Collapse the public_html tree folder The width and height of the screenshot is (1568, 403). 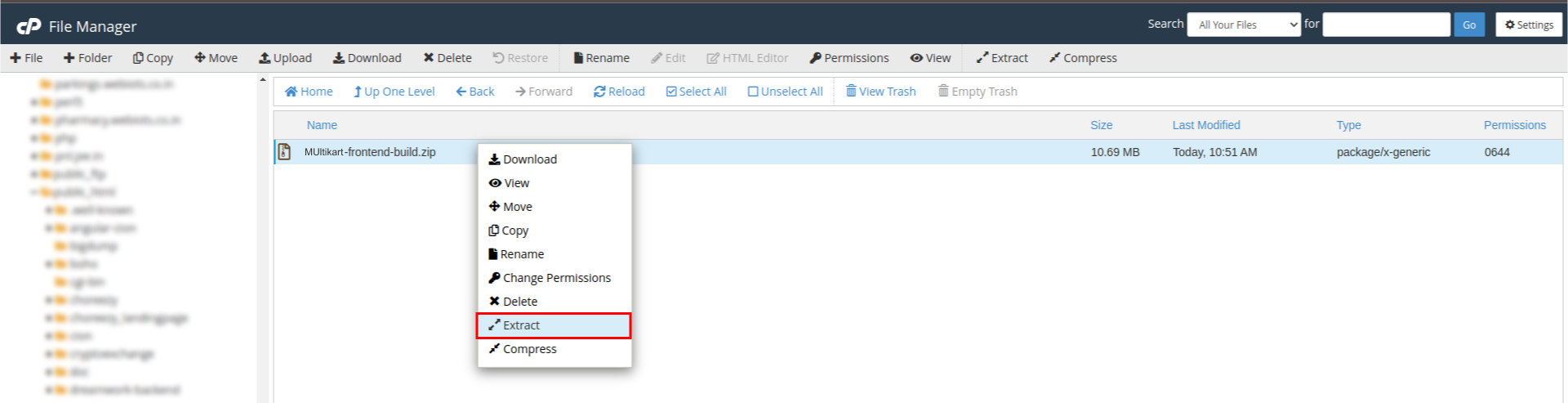(34, 192)
